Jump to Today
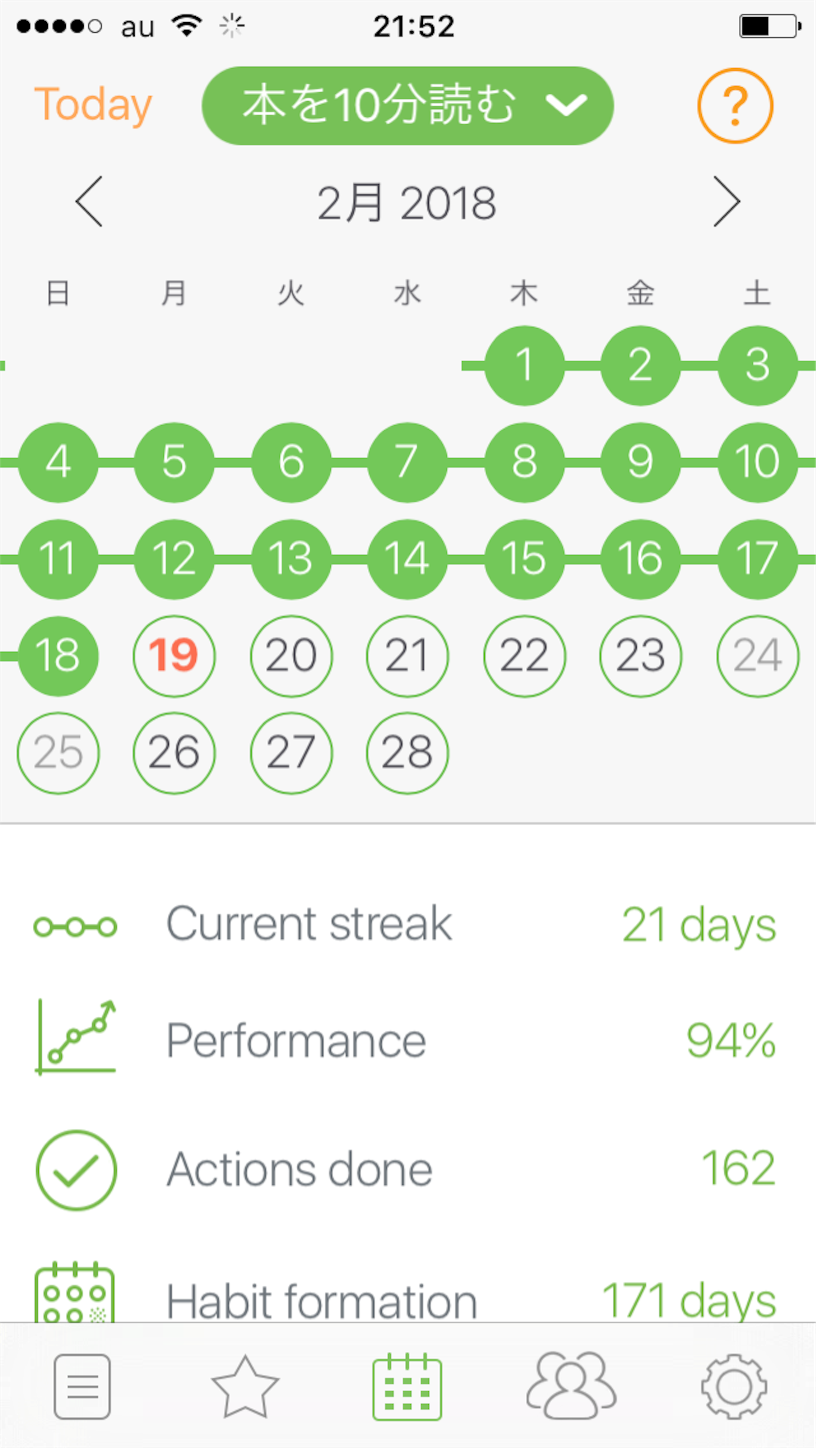Viewport: 816px width, 1448px height. pos(93,105)
